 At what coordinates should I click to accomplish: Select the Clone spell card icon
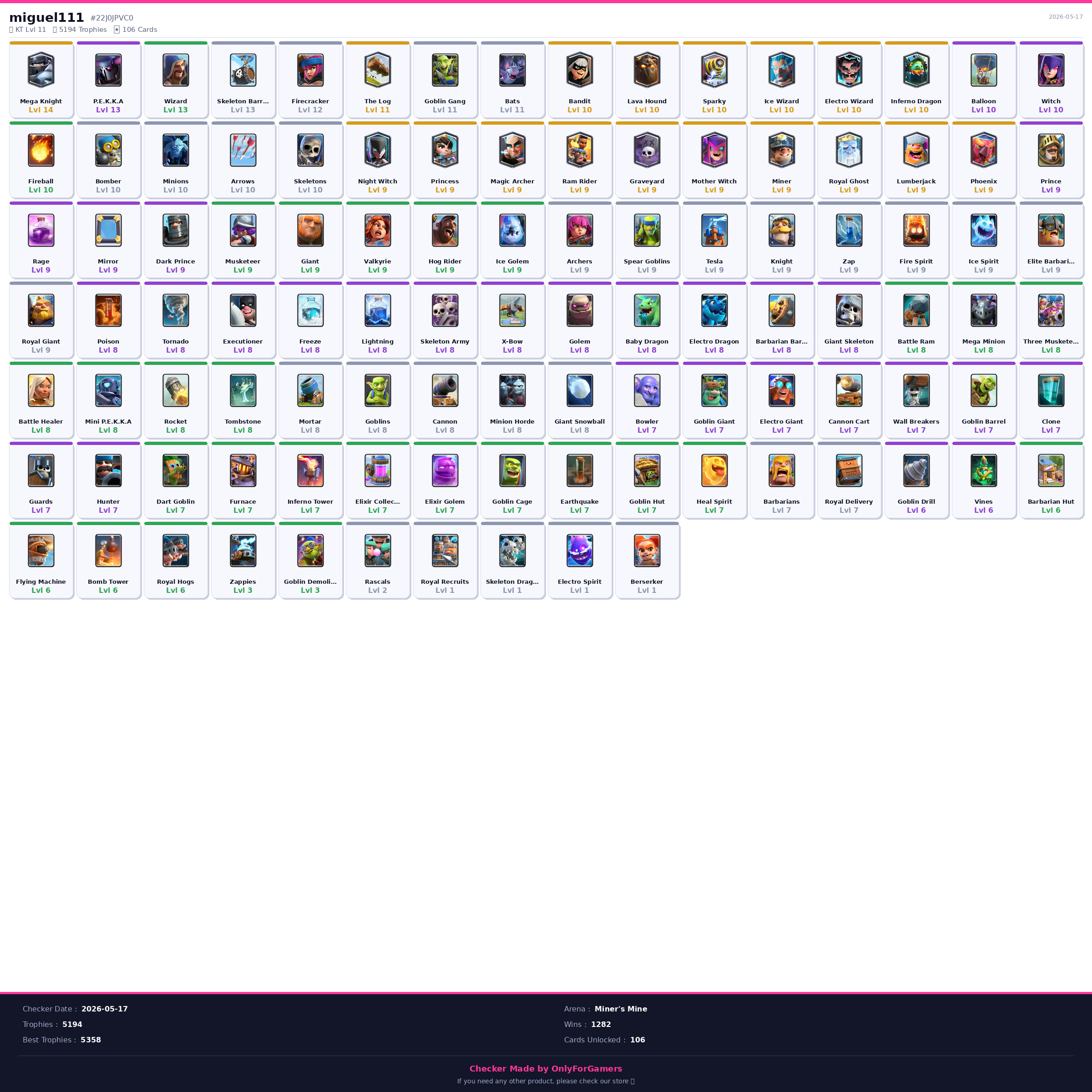1052,390
